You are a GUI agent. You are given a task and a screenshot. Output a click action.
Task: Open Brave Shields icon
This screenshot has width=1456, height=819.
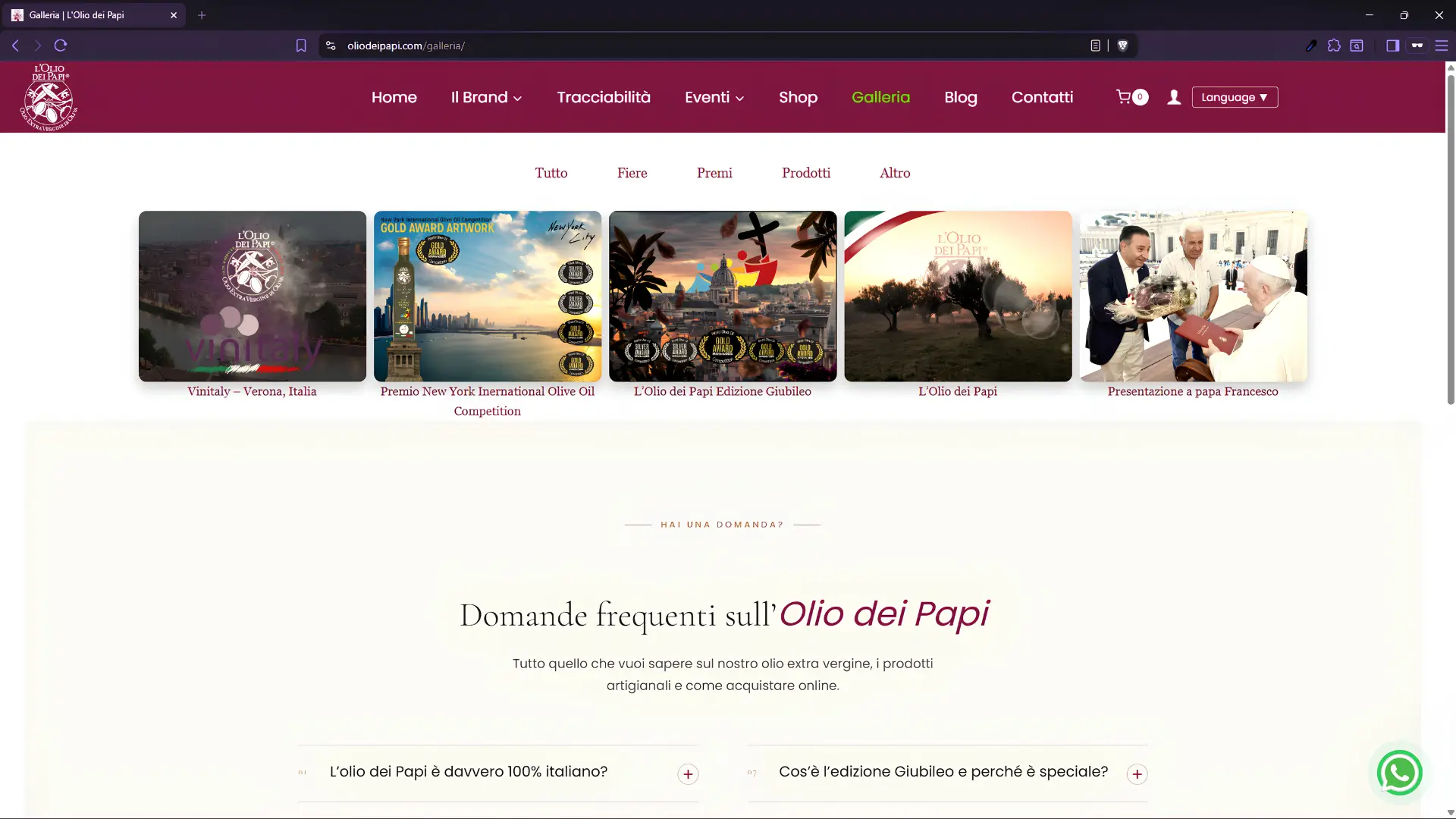click(x=1123, y=45)
